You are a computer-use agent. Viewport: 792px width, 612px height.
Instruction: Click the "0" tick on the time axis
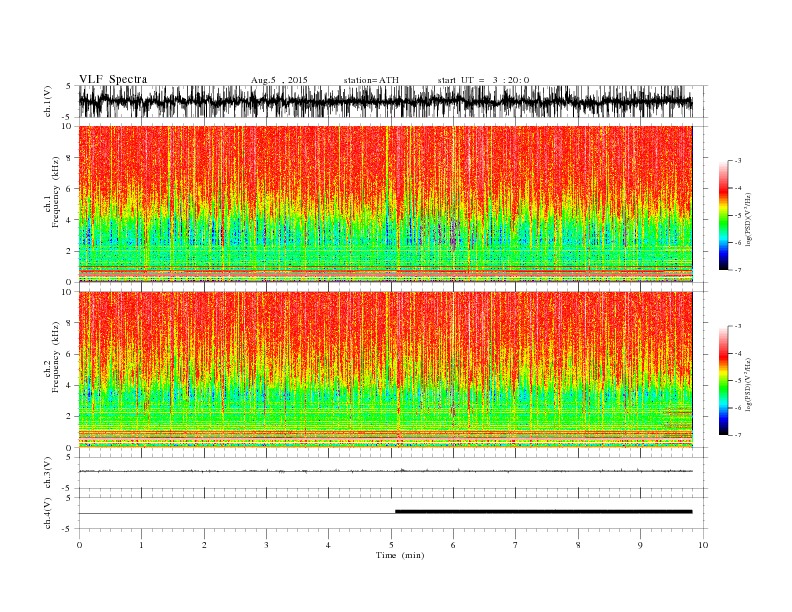pyautogui.click(x=79, y=545)
